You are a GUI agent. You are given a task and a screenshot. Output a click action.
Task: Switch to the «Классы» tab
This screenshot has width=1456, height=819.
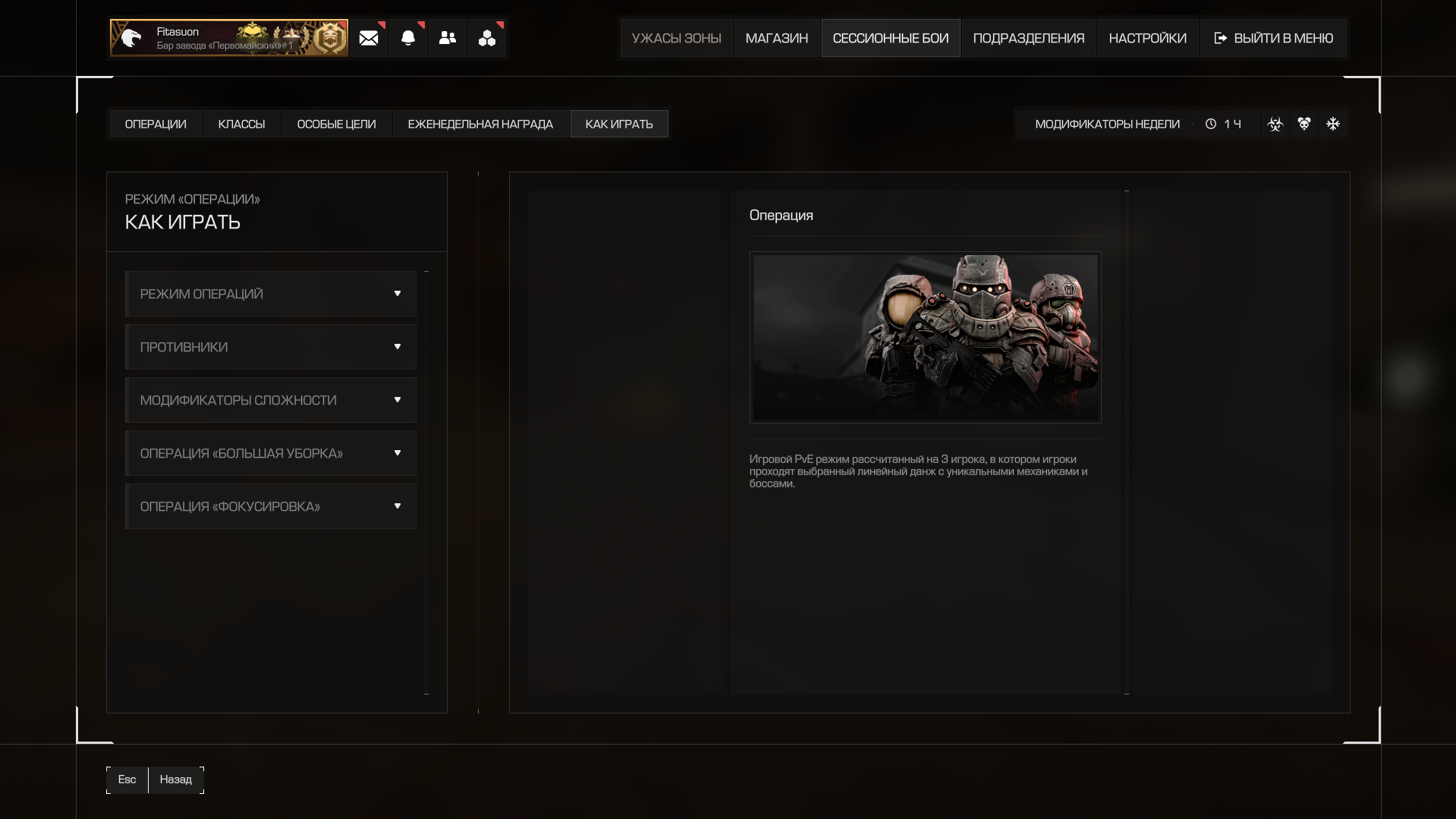pyautogui.click(x=241, y=124)
